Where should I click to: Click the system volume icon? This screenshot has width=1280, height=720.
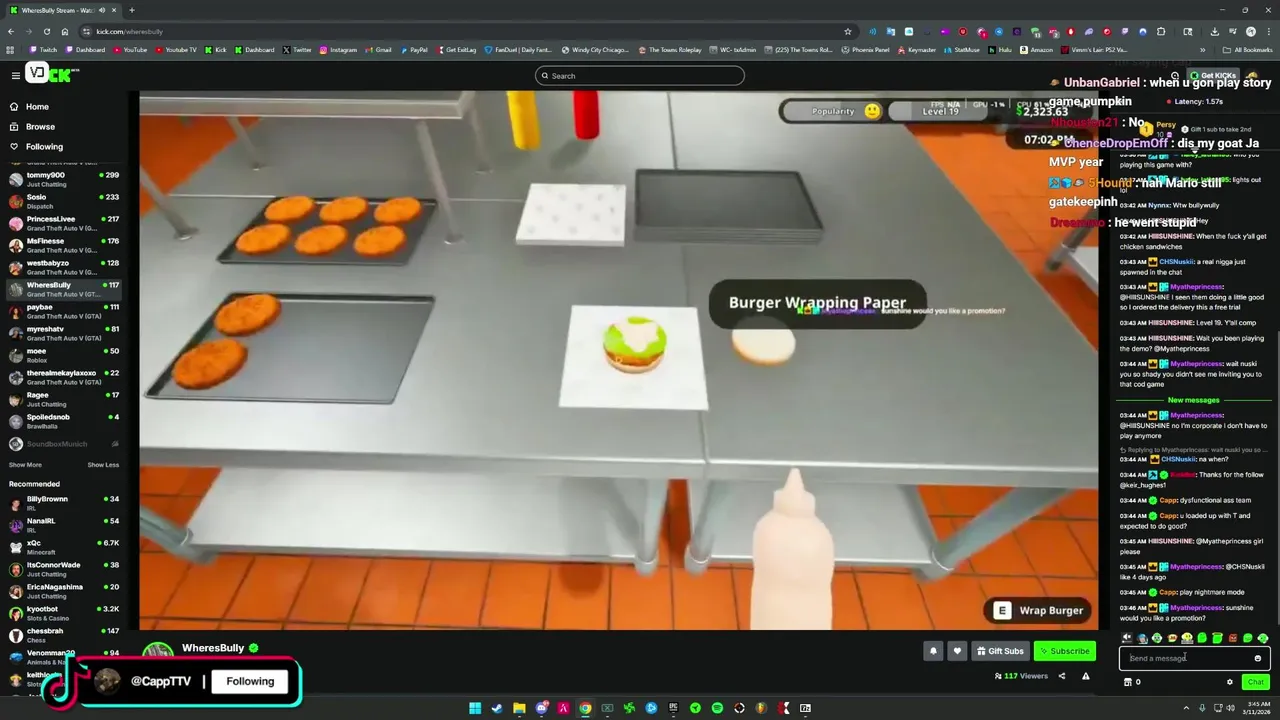click(x=1230, y=708)
